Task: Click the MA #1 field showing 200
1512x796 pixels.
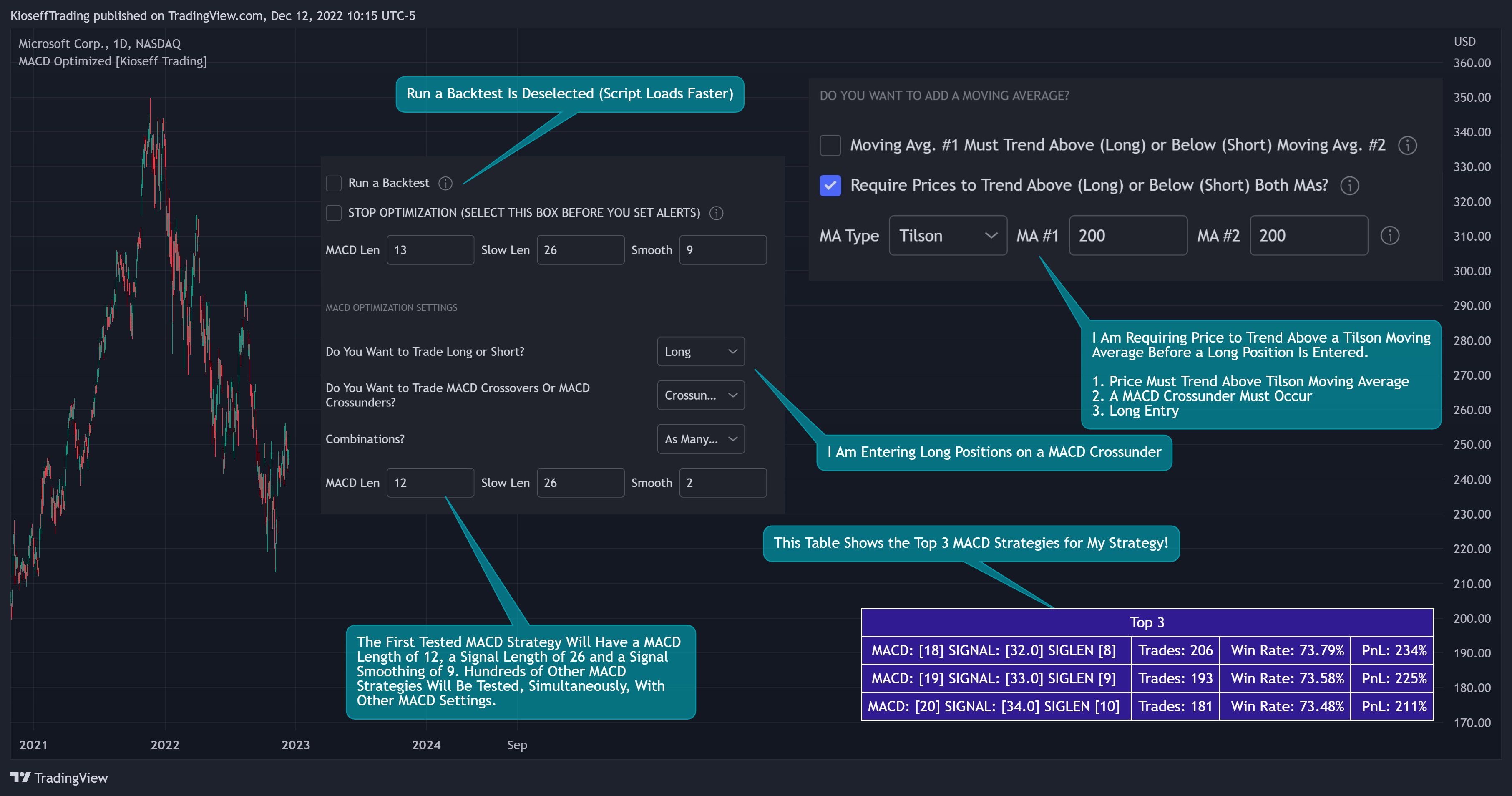Action: 1128,235
